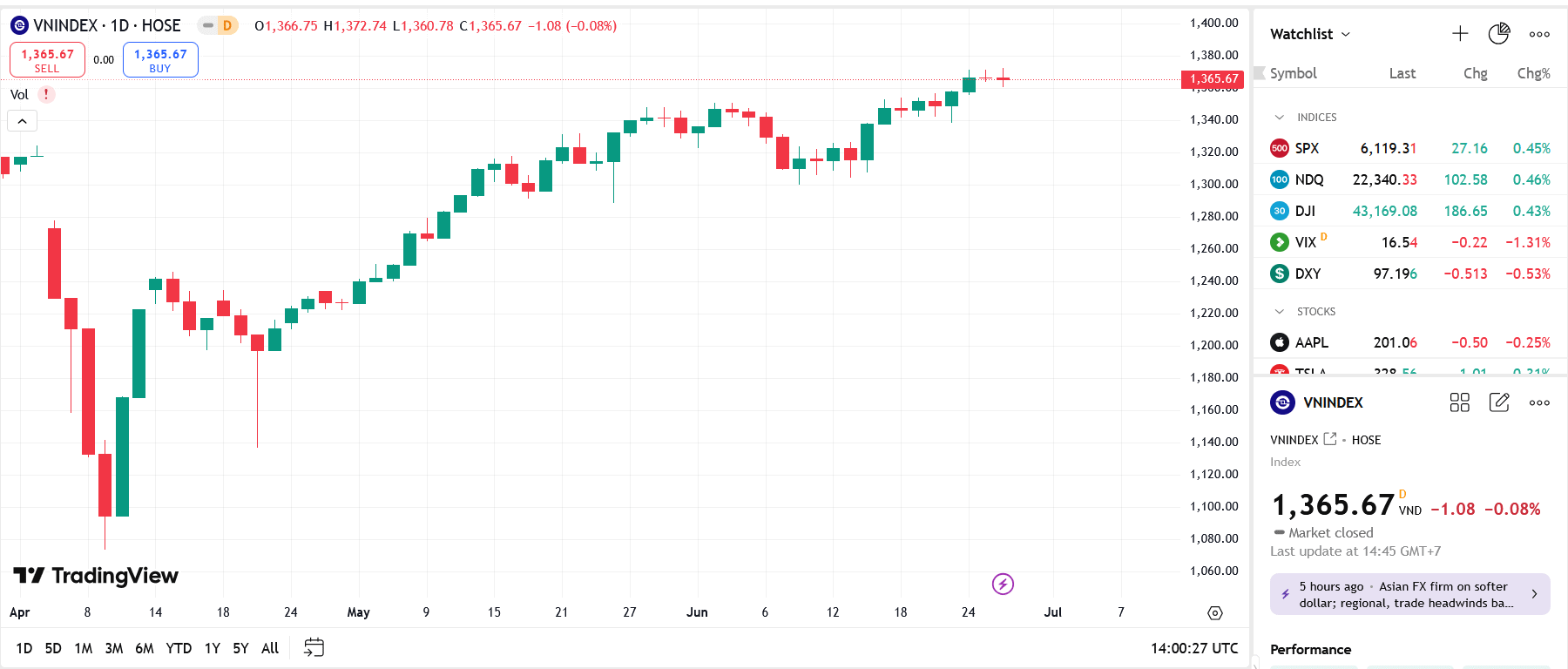Screen dimensions: 1568x669
Task: Click the edit note icon beside VNINDEX
Action: point(1499,402)
